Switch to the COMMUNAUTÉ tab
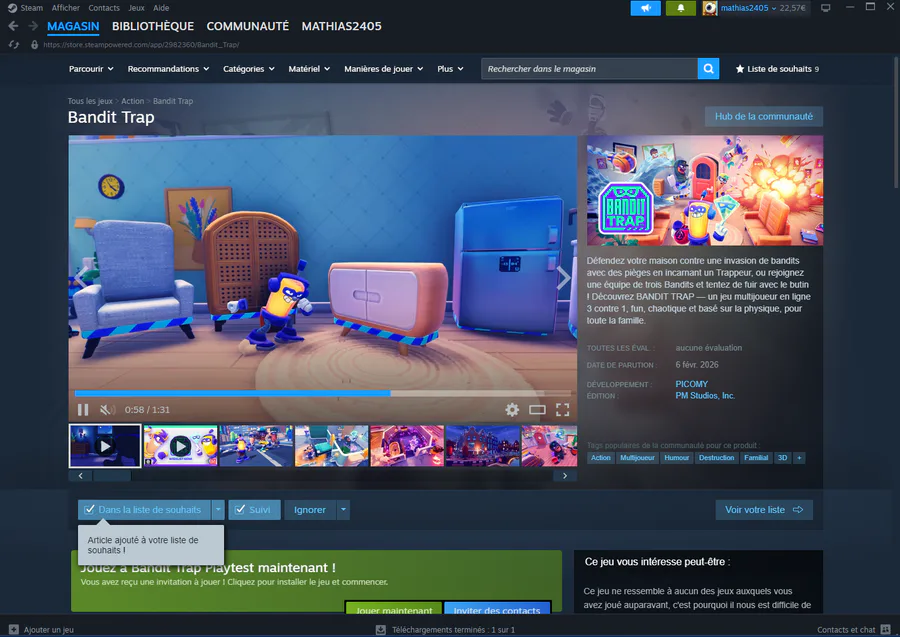 pos(247,26)
